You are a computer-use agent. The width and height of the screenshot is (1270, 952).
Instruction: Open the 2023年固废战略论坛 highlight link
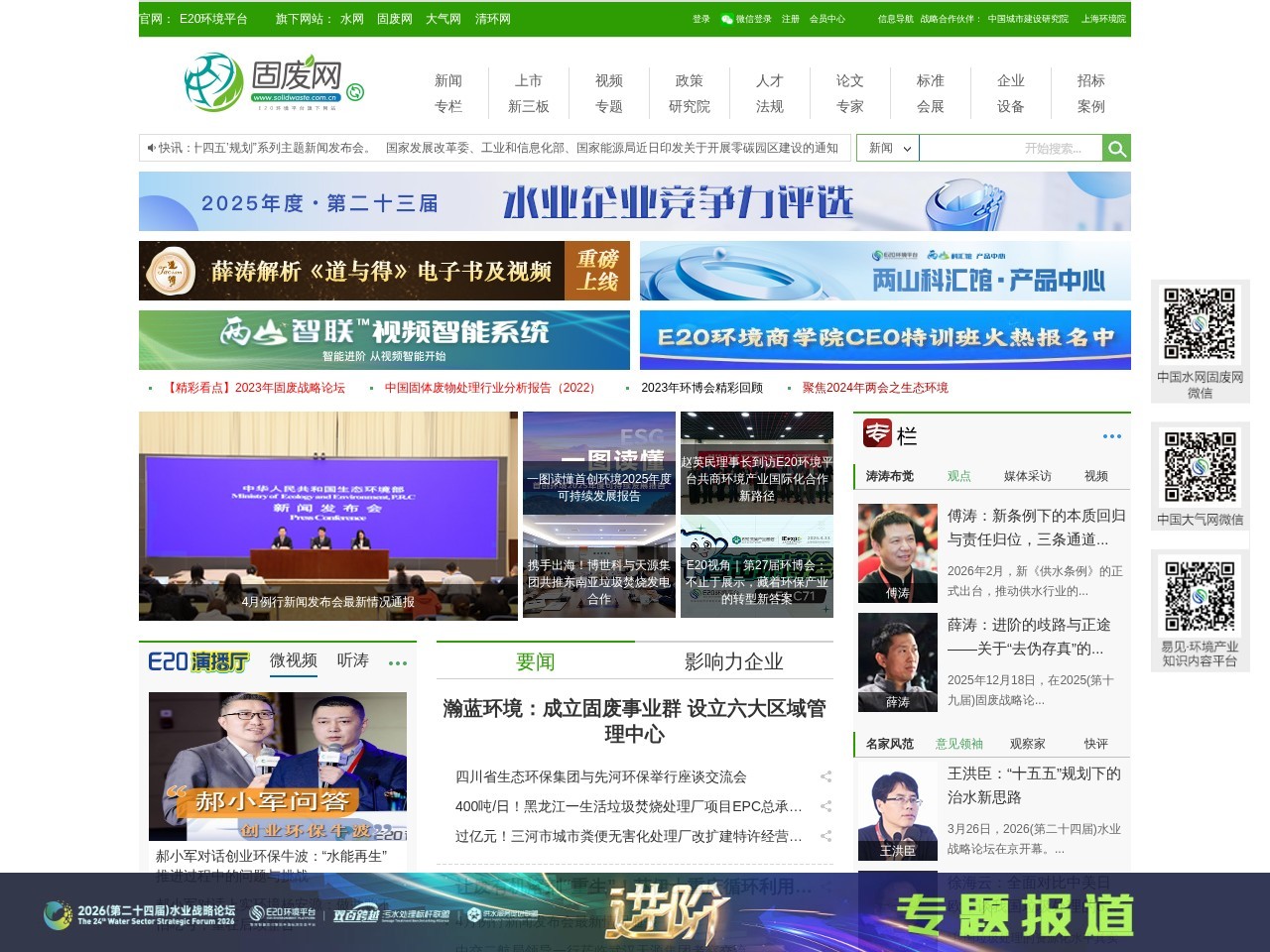[256, 388]
